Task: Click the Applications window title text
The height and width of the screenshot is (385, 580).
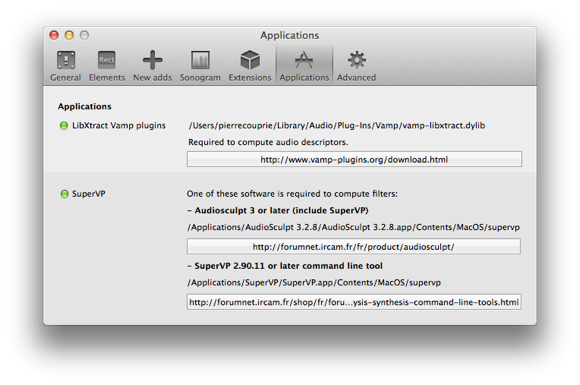Action: click(x=290, y=36)
